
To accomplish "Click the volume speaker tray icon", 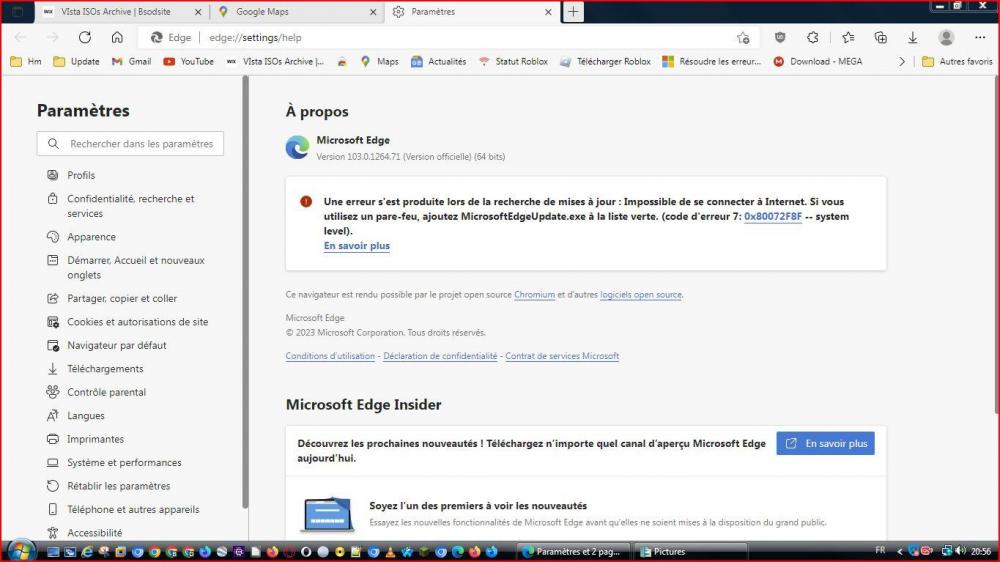I will click(x=960, y=551).
